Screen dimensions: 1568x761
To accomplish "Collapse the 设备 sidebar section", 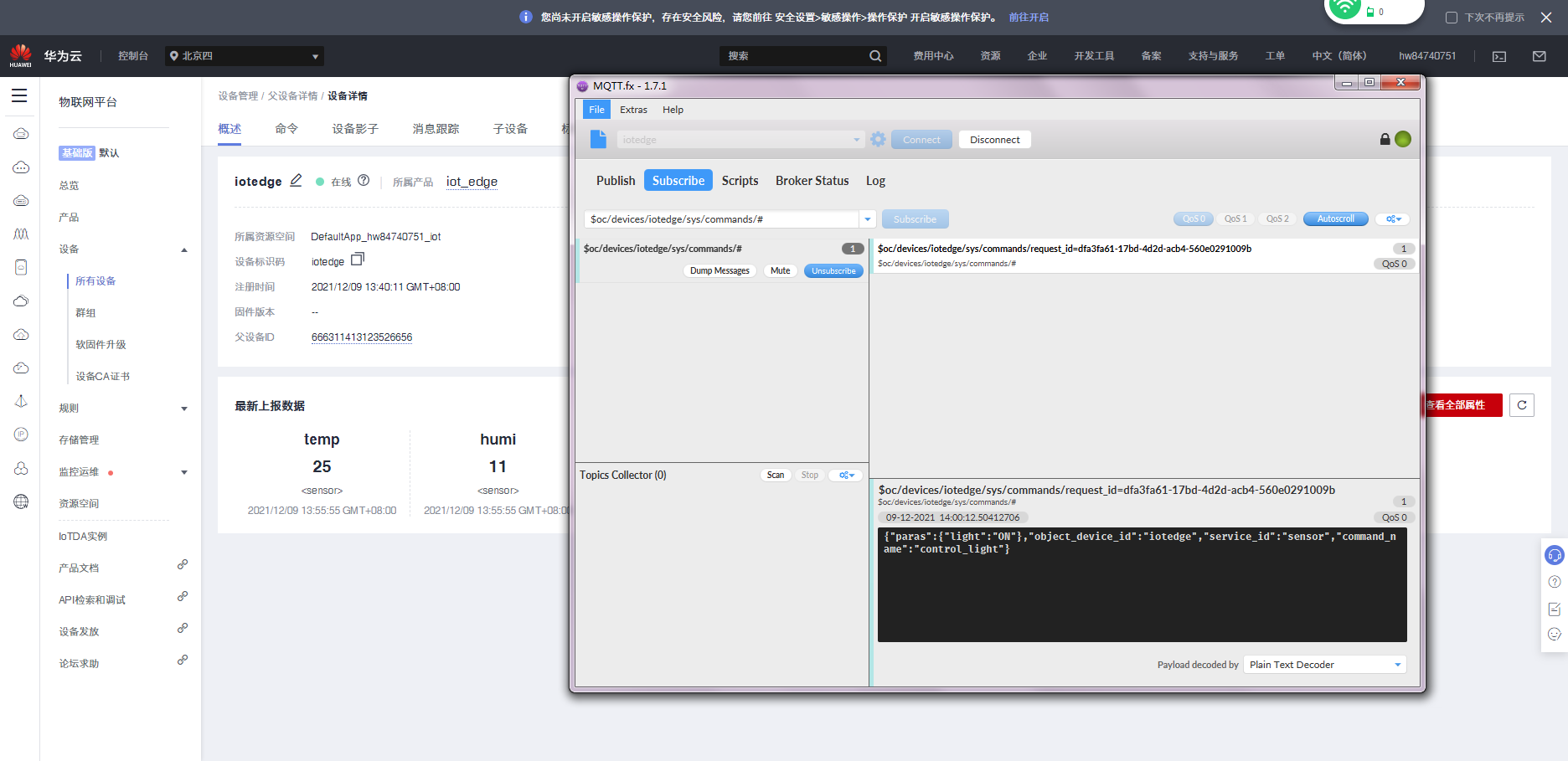I will pos(184,249).
